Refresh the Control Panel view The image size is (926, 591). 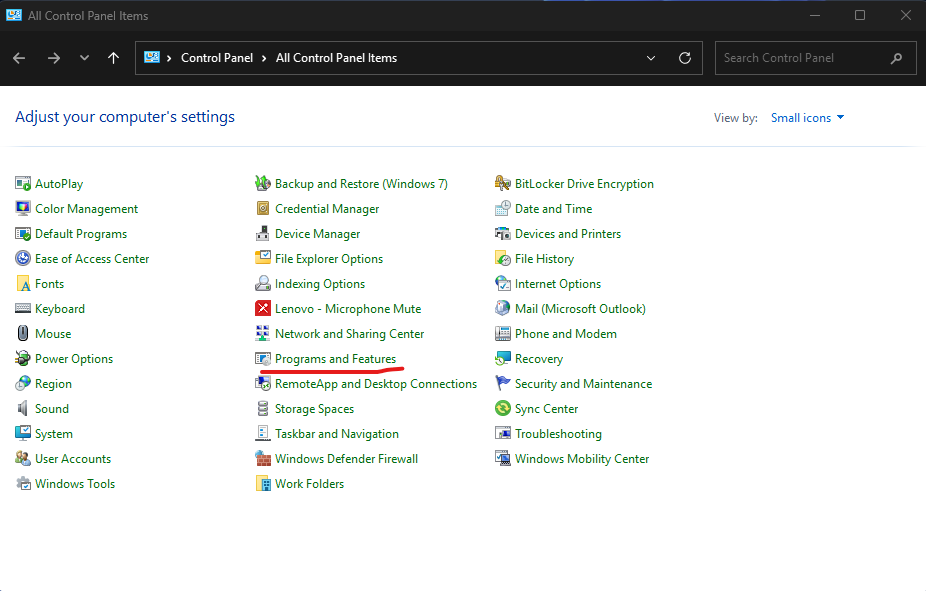(x=685, y=58)
